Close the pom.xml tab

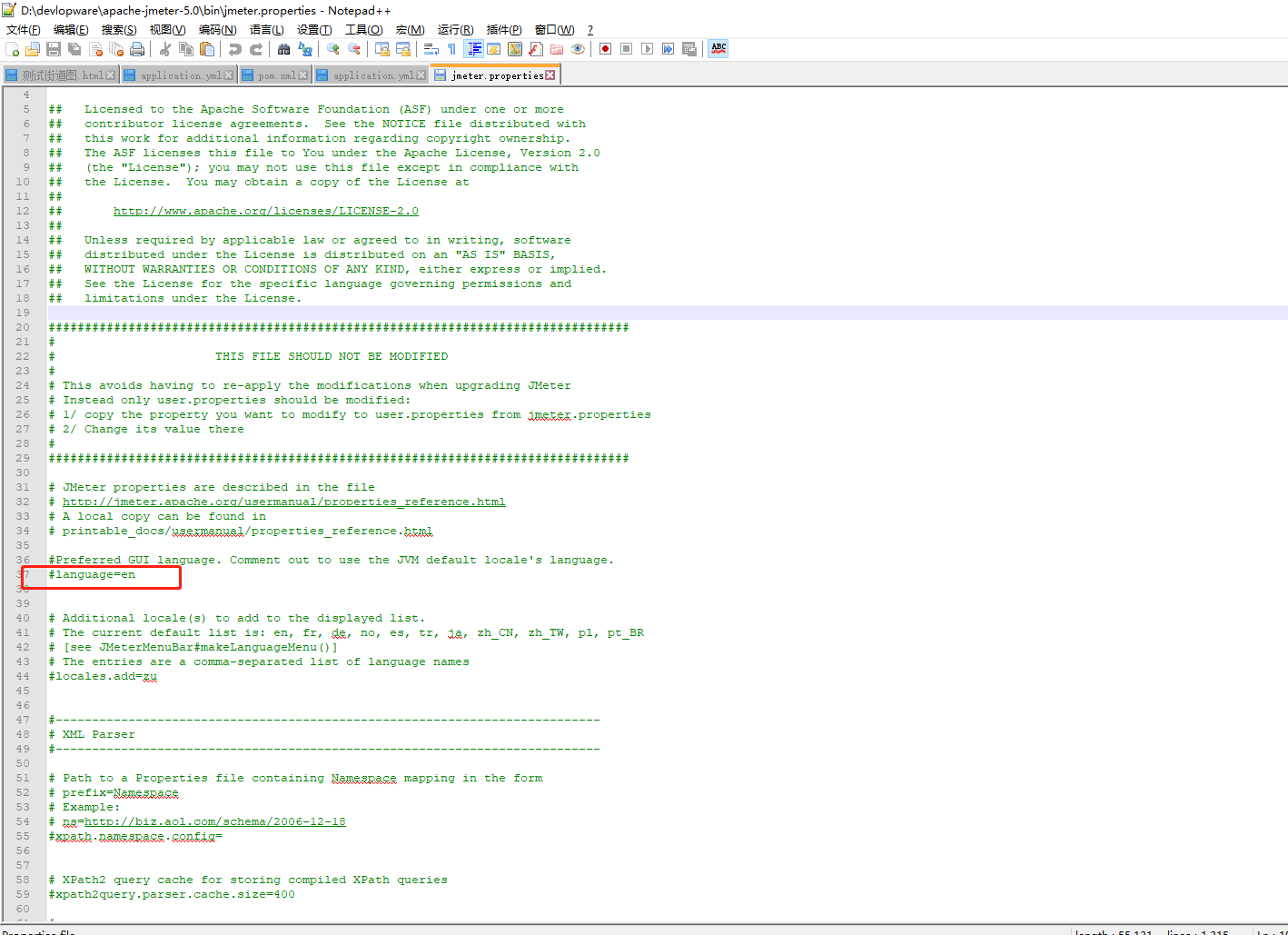[303, 75]
